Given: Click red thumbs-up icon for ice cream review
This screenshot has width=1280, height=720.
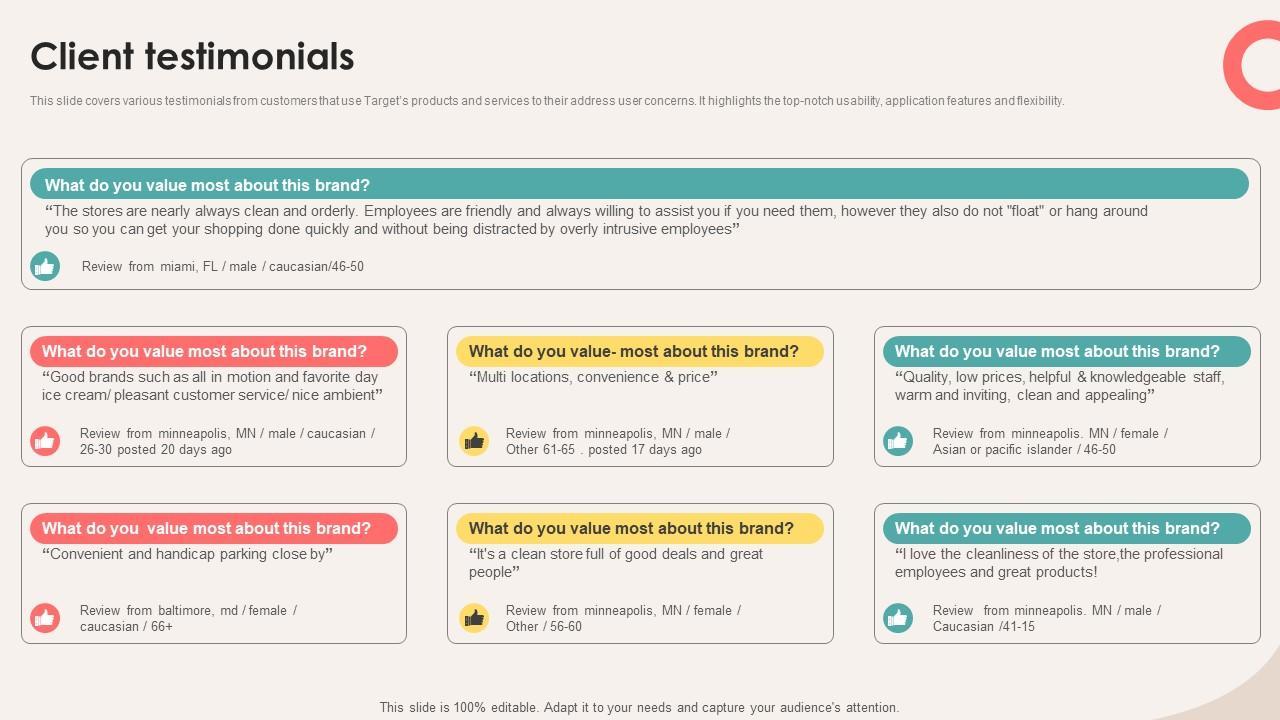Looking at the screenshot, I should tap(45, 441).
